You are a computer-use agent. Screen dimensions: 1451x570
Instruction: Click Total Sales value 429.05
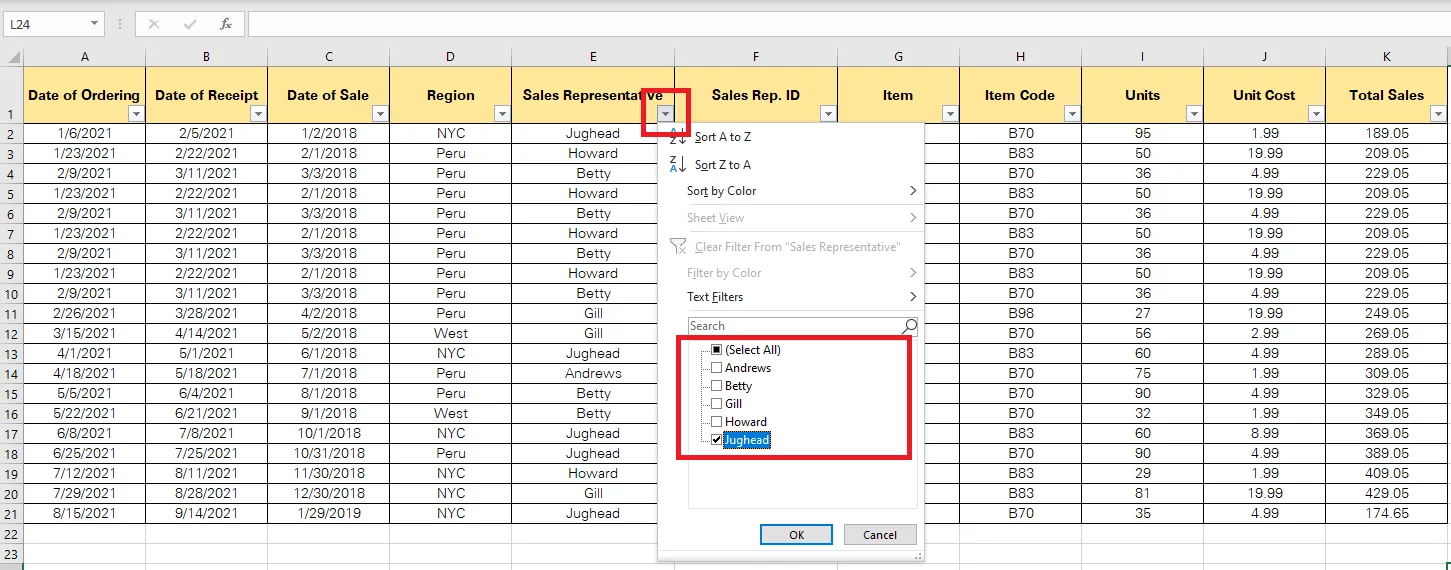tap(1387, 494)
